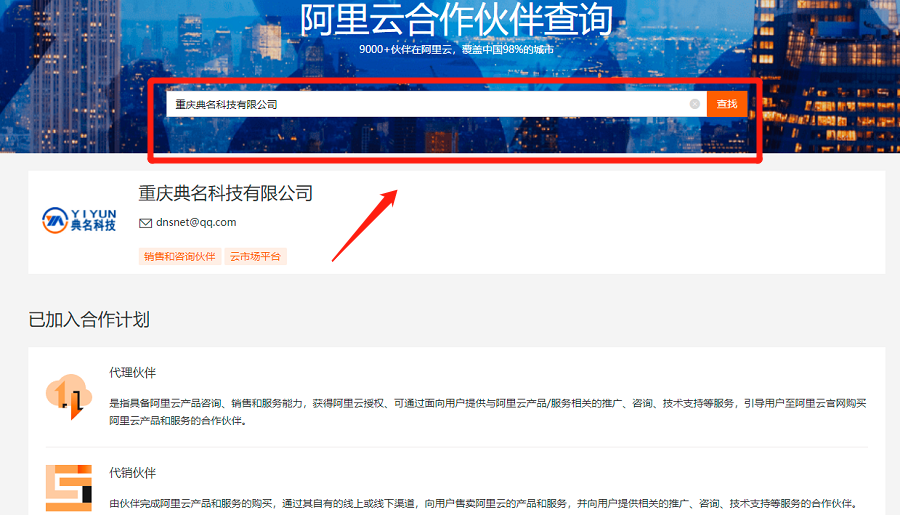Screen dimensions: 900x515
Task: Select the 代理伙伴 heading
Action: 133,373
